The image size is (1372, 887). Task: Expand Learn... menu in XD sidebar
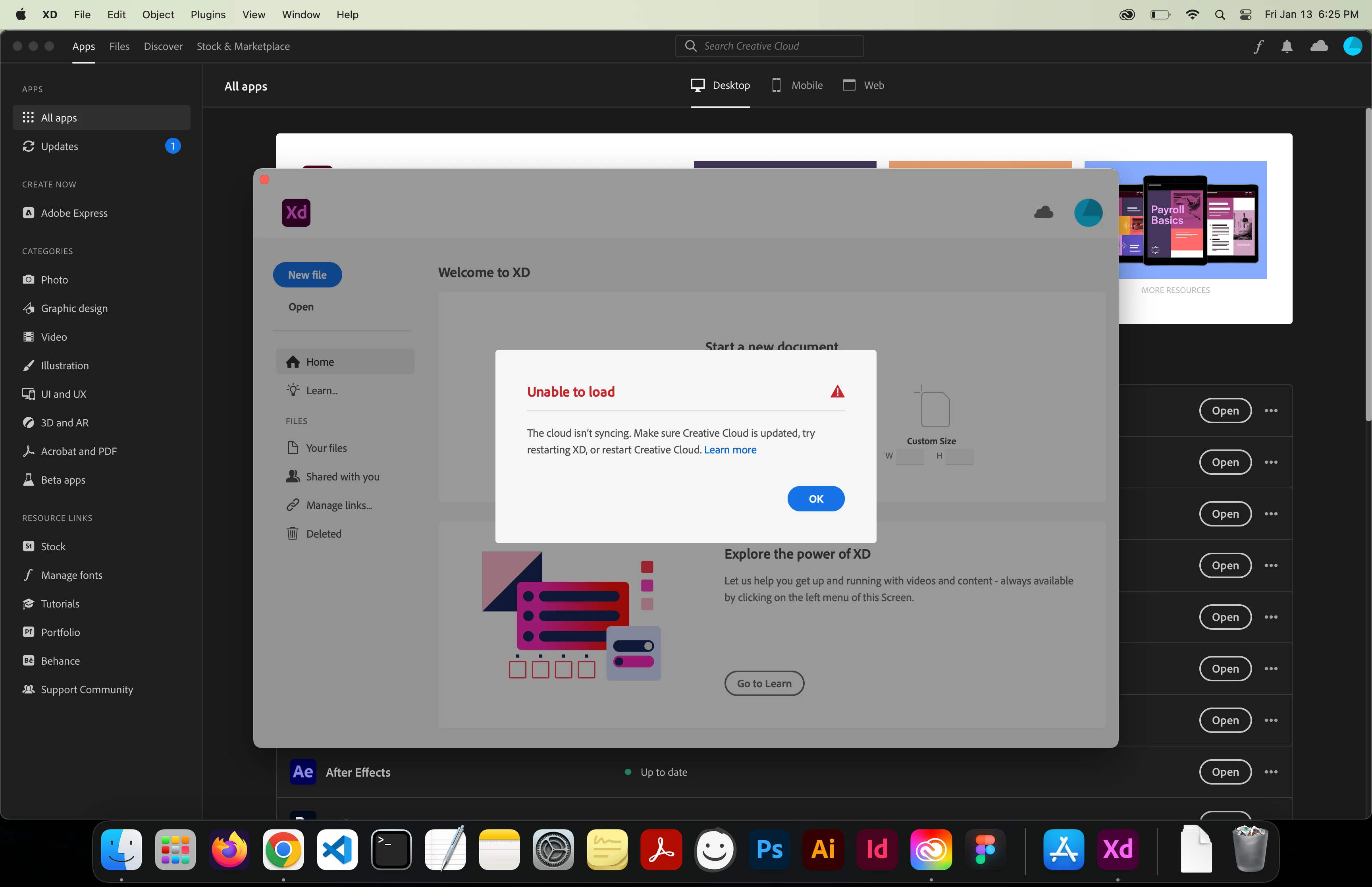[x=321, y=391]
